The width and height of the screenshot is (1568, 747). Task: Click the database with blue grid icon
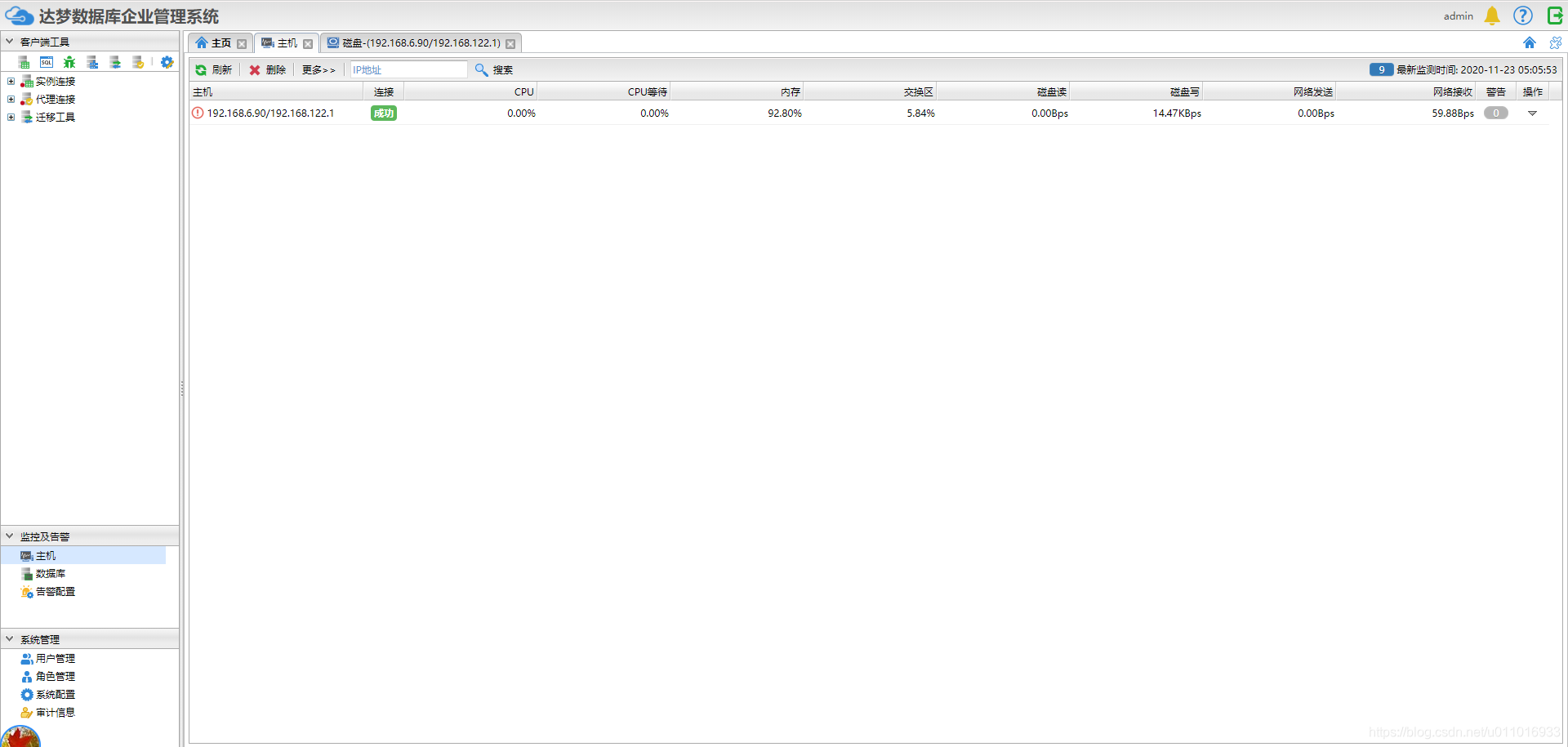coord(92,62)
